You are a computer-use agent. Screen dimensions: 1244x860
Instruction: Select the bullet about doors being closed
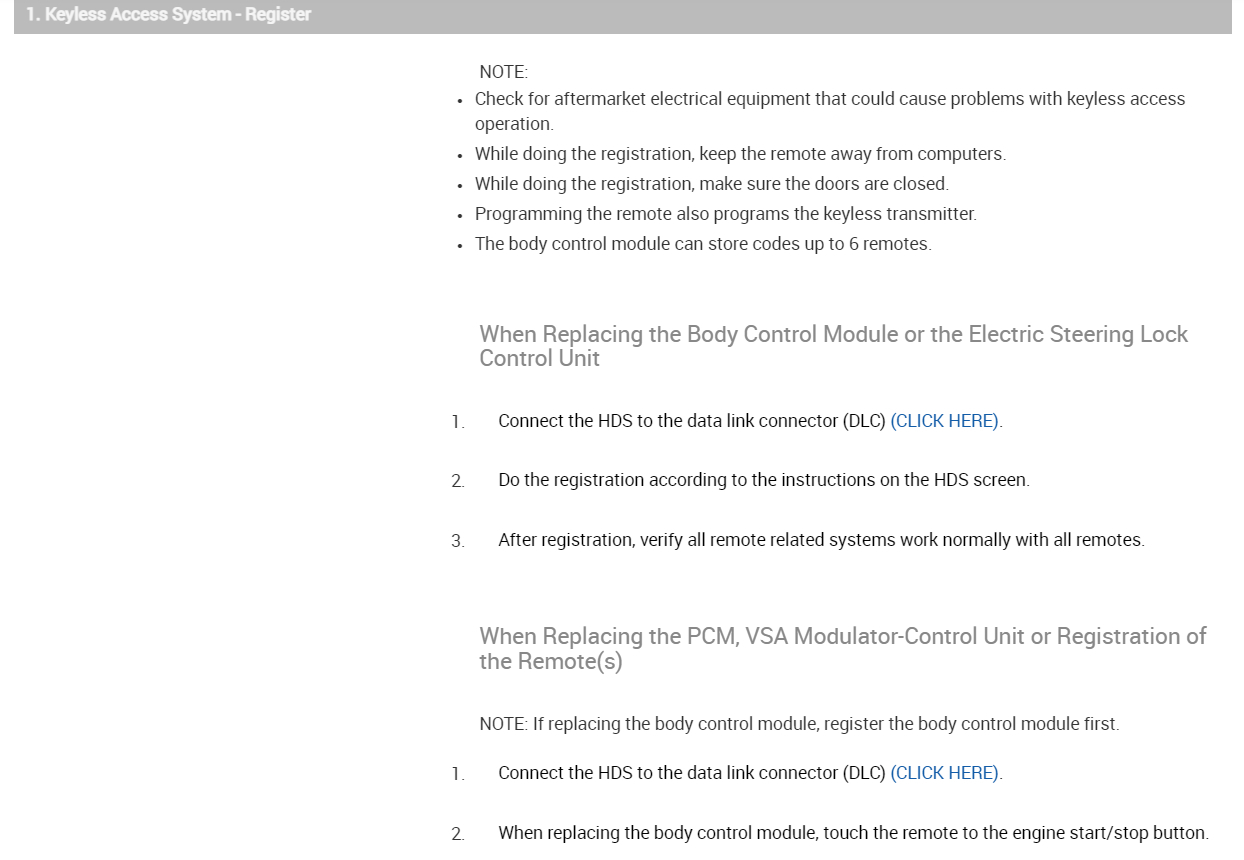(x=711, y=184)
